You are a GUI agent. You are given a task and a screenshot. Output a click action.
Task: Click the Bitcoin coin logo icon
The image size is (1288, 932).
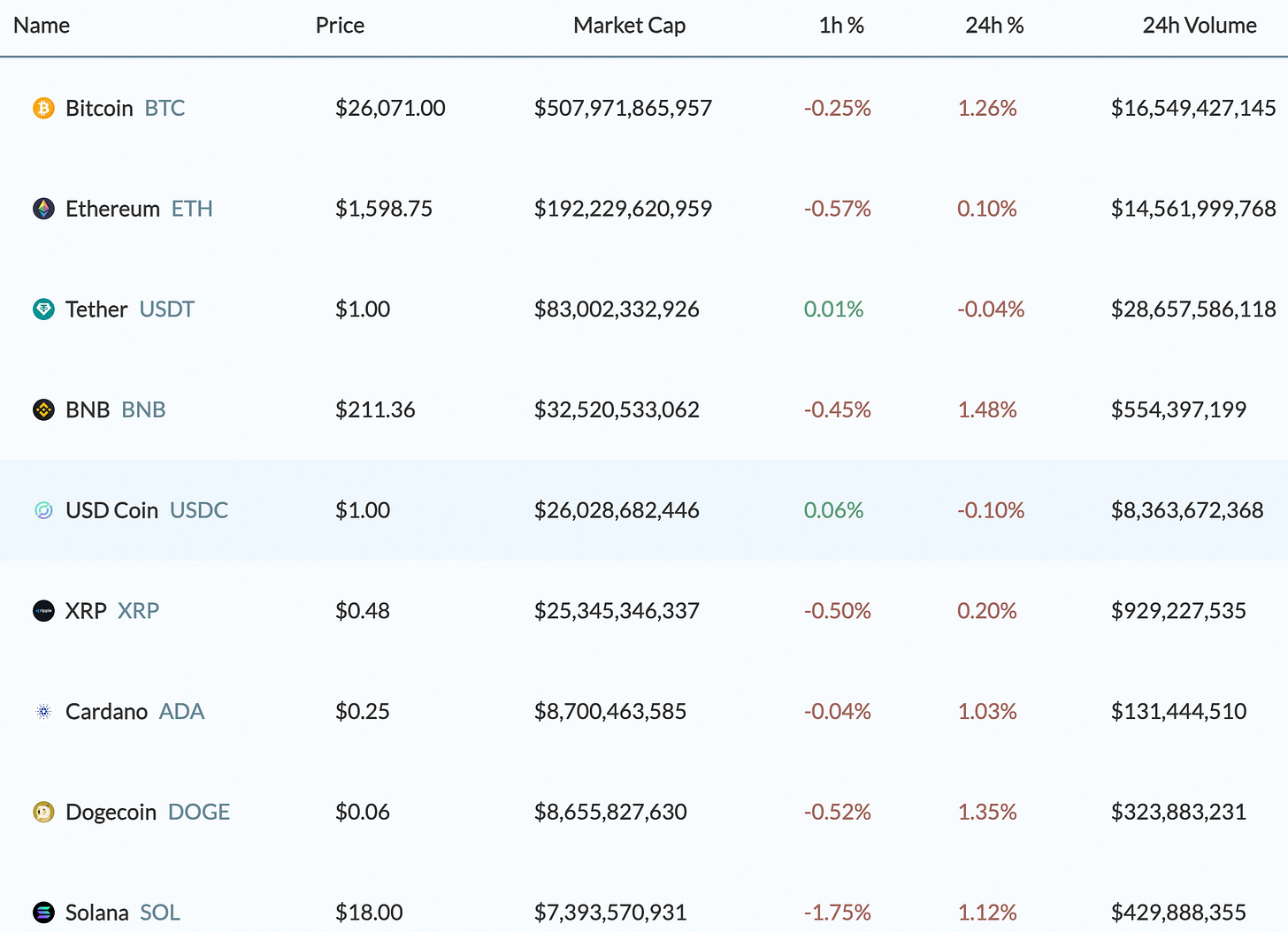pos(43,108)
